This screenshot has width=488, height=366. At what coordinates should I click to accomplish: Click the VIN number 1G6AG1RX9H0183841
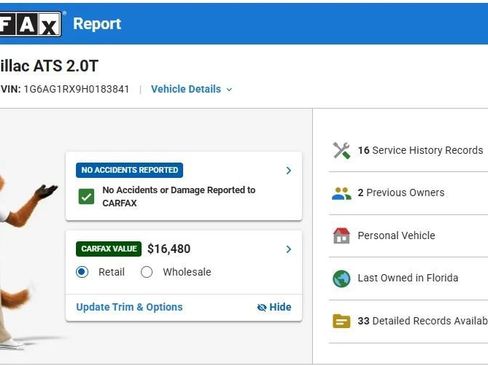[x=76, y=89]
